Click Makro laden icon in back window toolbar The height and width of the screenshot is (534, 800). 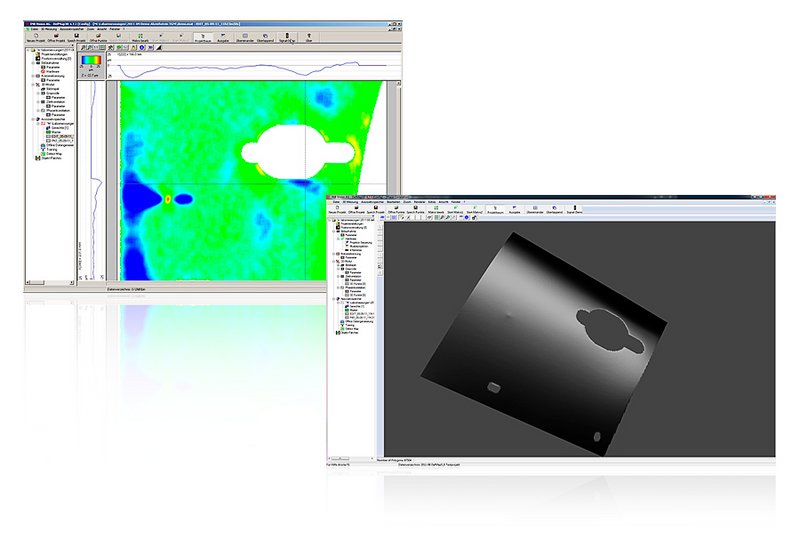141,36
